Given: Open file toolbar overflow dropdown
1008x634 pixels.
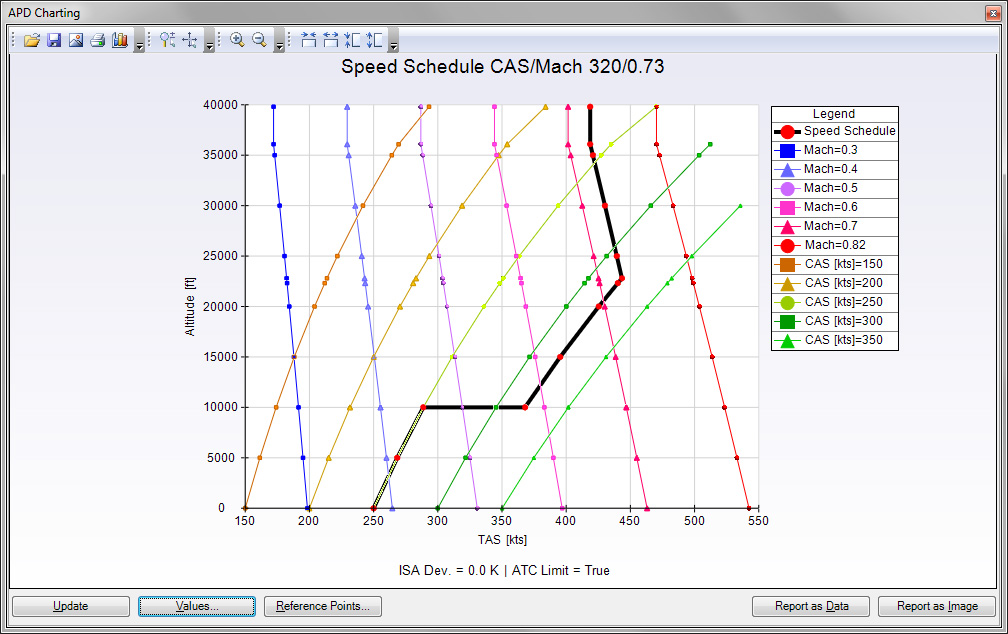Looking at the screenshot, I should (139, 41).
